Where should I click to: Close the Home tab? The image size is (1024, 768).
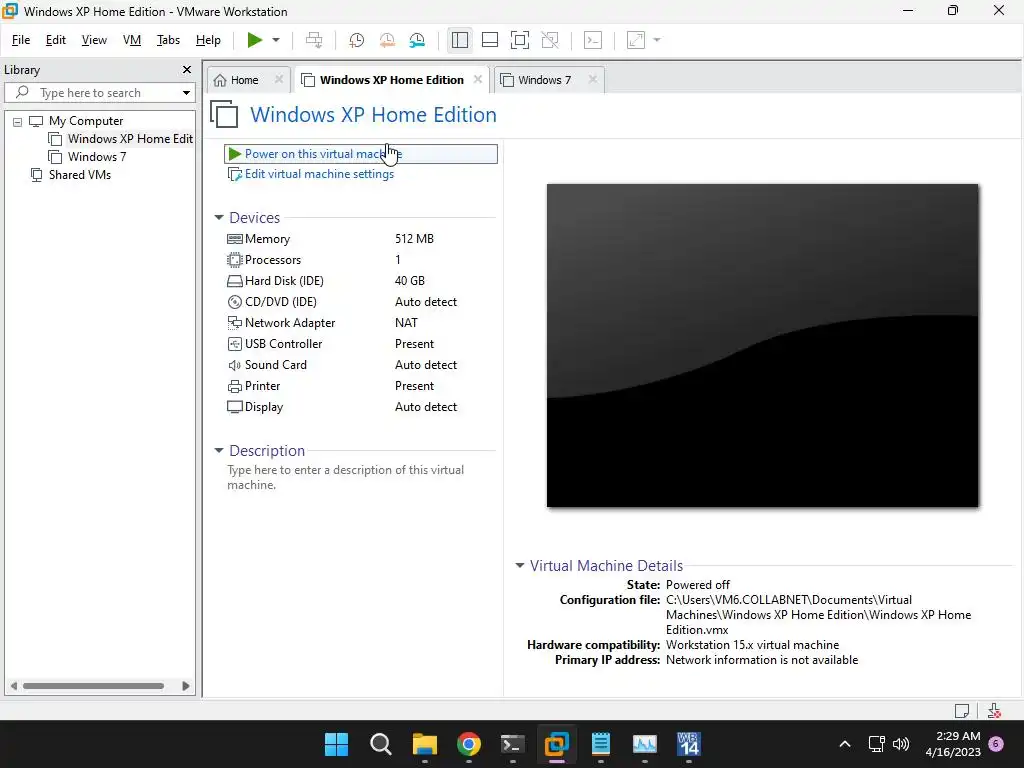click(x=279, y=79)
